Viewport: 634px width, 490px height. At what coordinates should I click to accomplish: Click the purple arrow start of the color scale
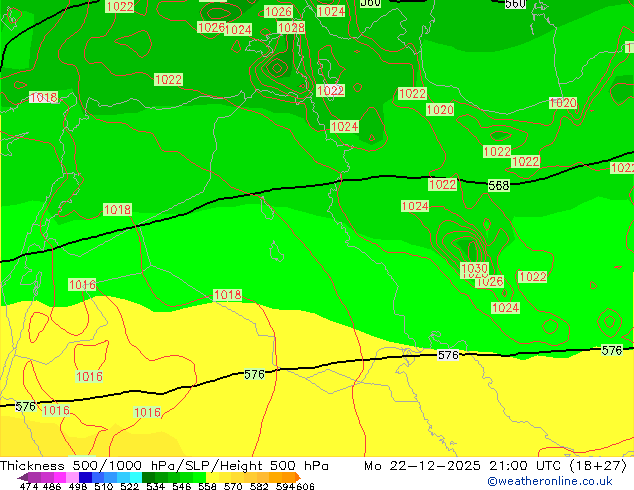pyautogui.click(x=22, y=478)
